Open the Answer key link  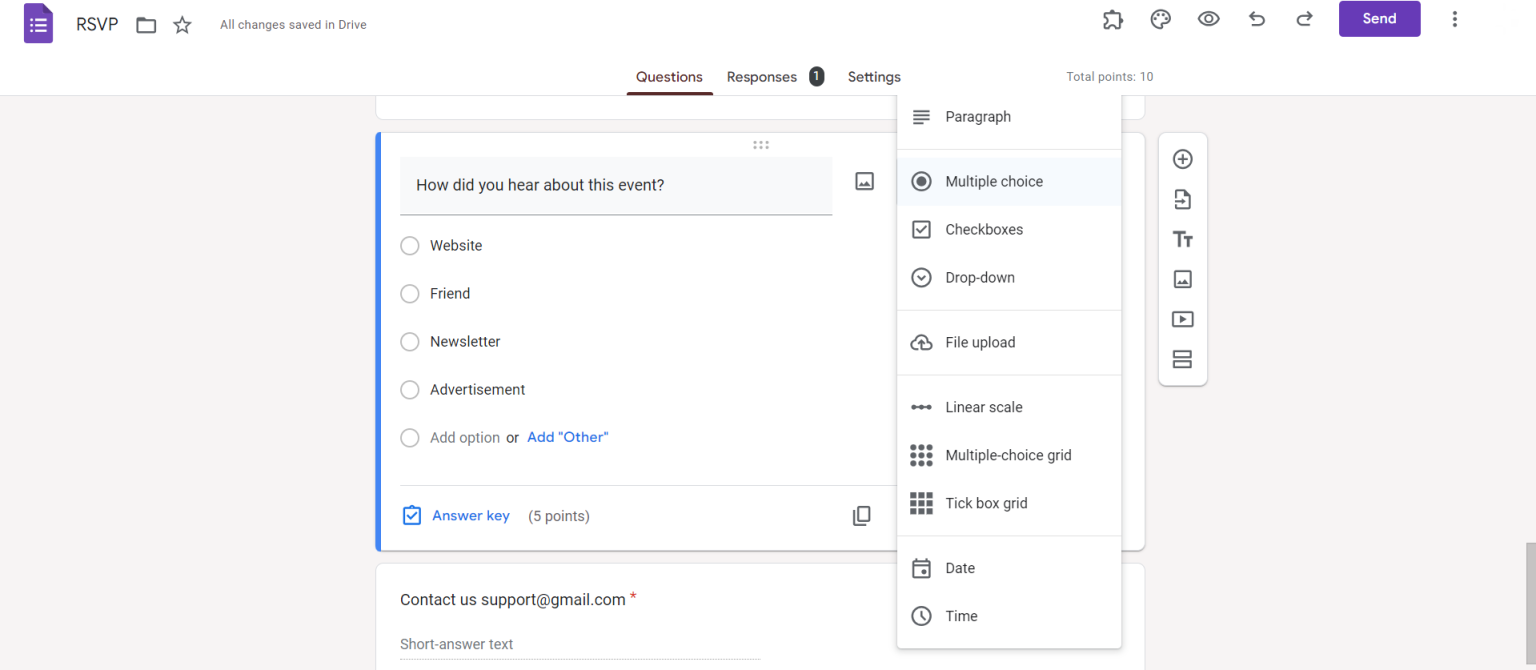pos(471,516)
